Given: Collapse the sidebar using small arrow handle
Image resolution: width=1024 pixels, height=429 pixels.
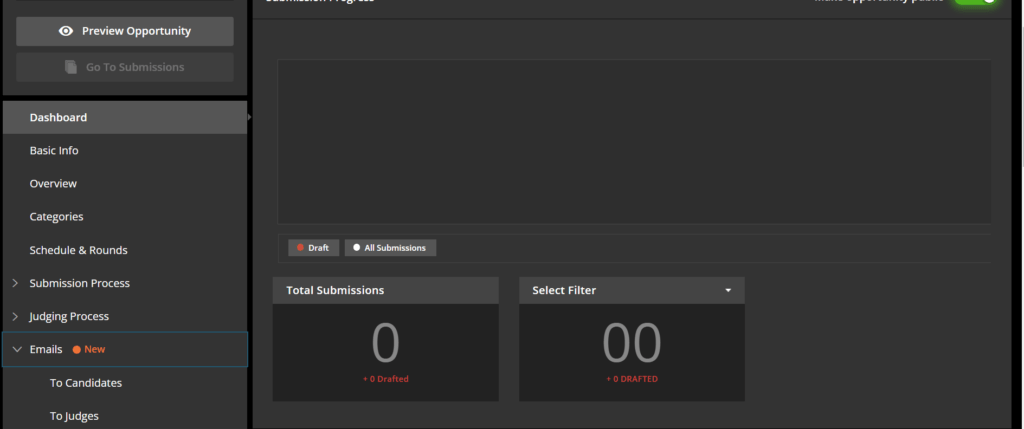Looking at the screenshot, I should pyautogui.click(x=249, y=117).
